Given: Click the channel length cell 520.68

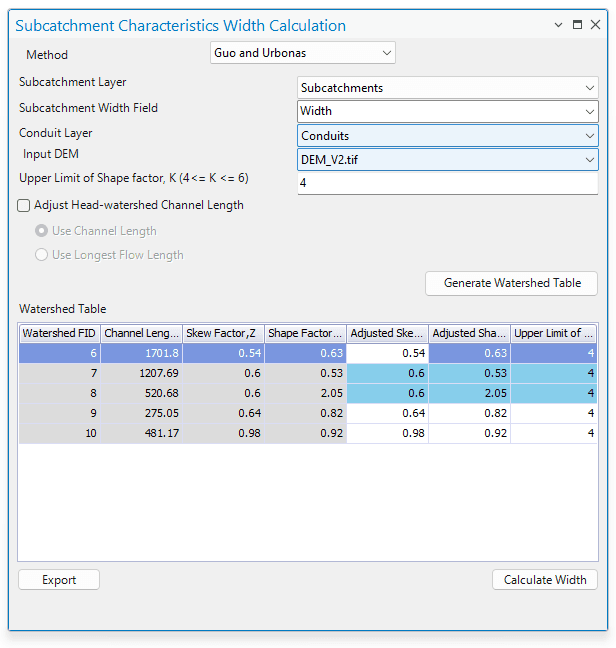Looking at the screenshot, I should click(141, 393).
